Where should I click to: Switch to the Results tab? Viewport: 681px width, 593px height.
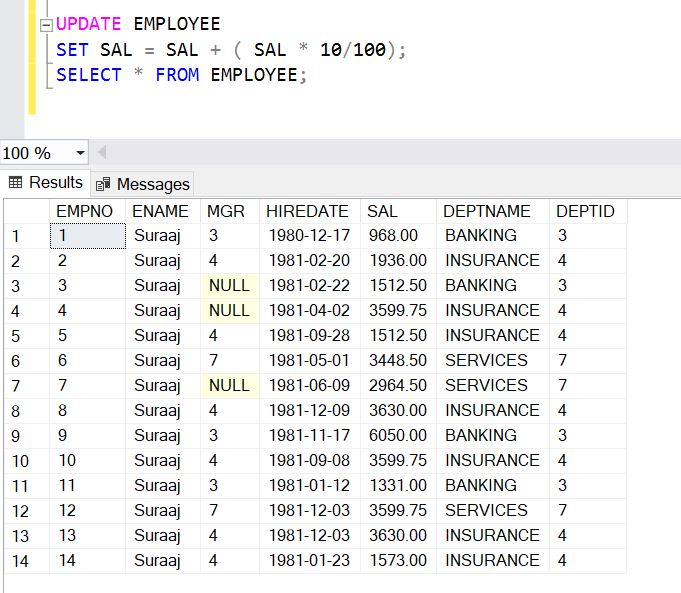(46, 182)
